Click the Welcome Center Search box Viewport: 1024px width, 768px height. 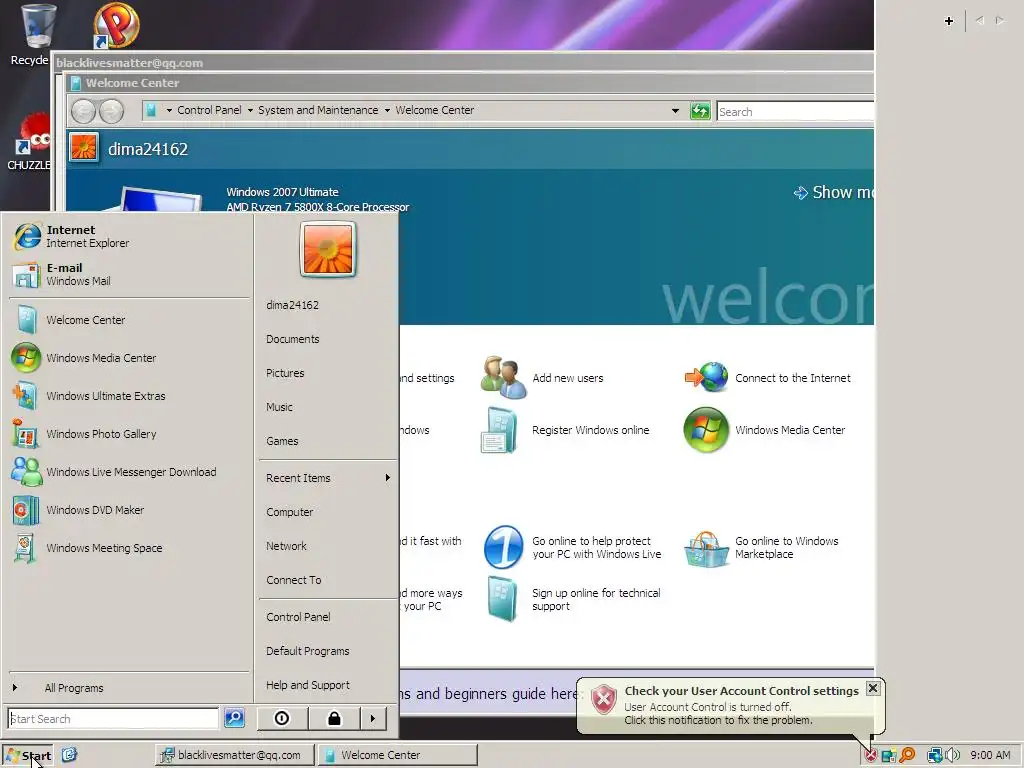[795, 112]
